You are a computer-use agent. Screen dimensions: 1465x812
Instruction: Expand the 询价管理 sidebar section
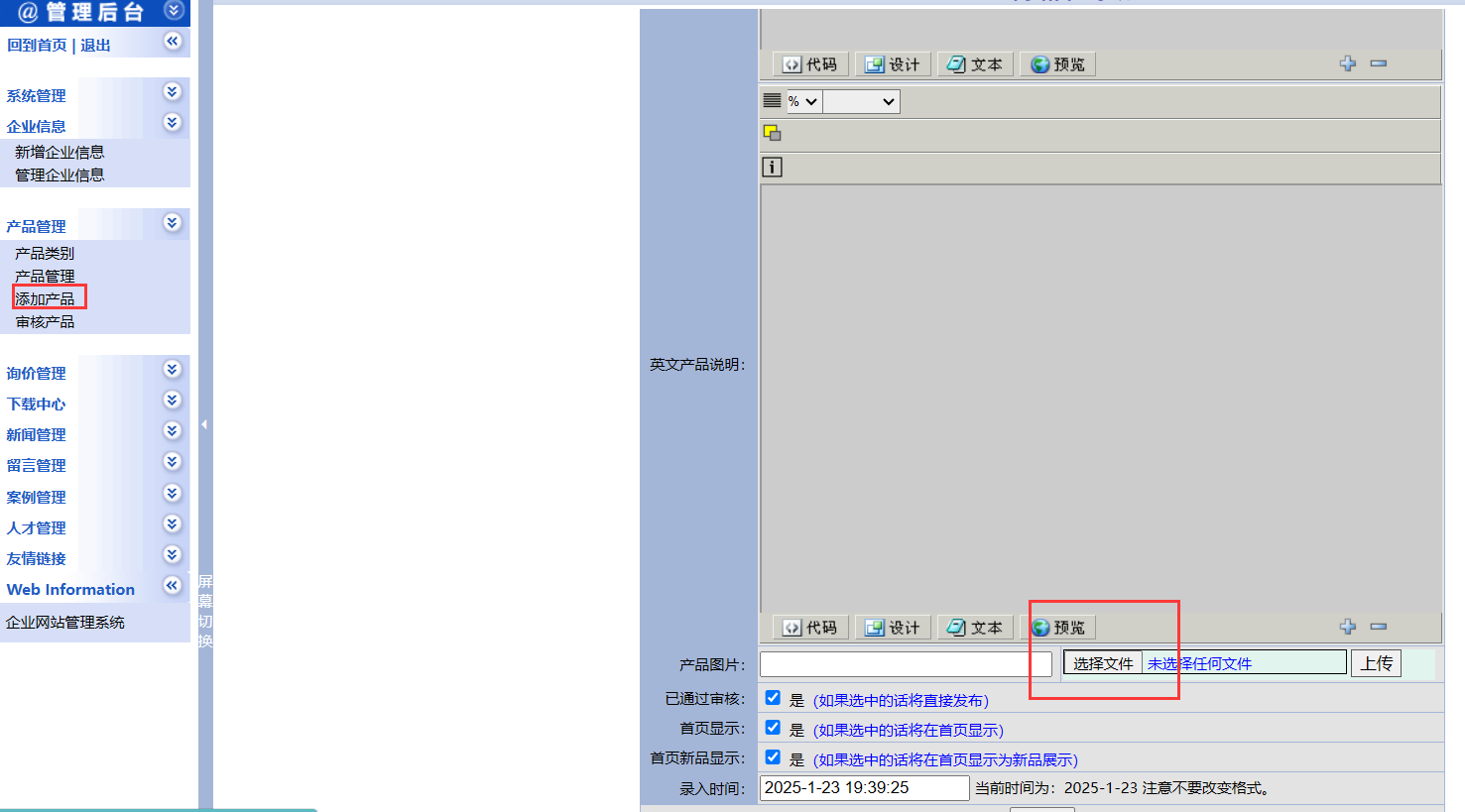click(x=173, y=369)
